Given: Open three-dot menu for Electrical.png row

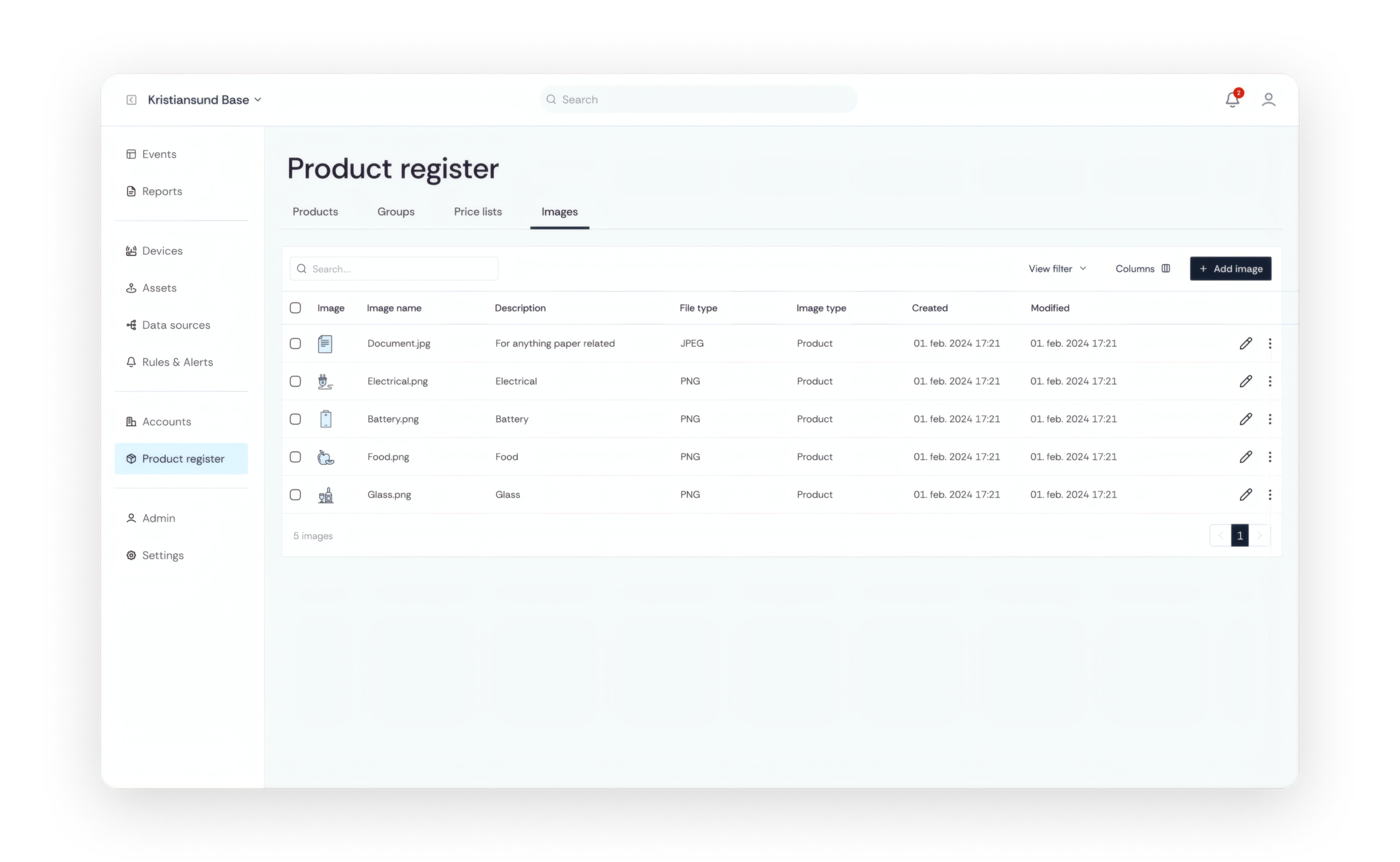Looking at the screenshot, I should pyautogui.click(x=1269, y=381).
